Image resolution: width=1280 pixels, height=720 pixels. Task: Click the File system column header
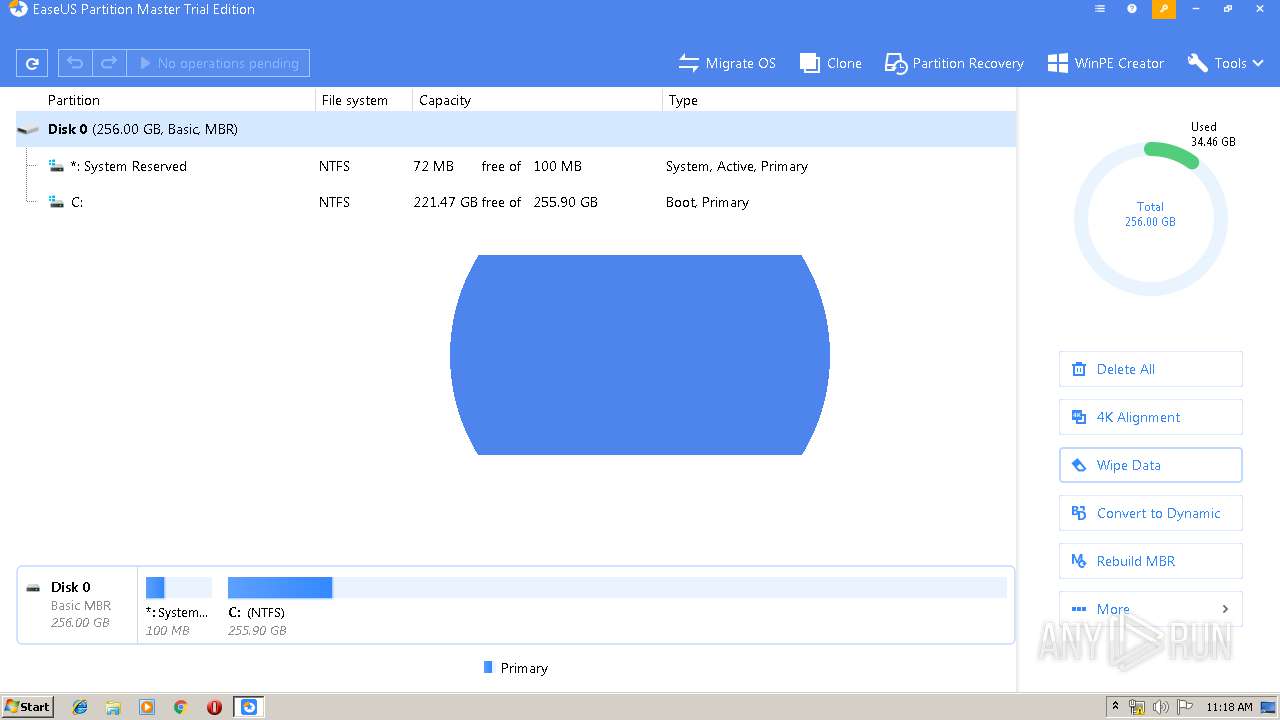355,100
